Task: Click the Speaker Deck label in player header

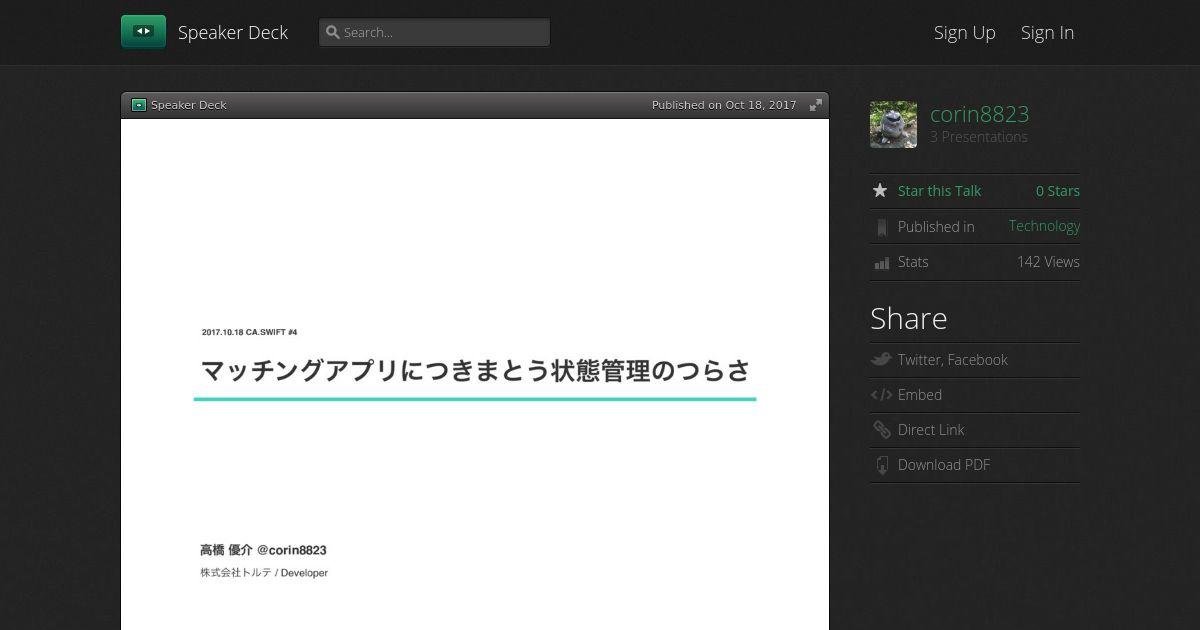Action: click(x=189, y=105)
